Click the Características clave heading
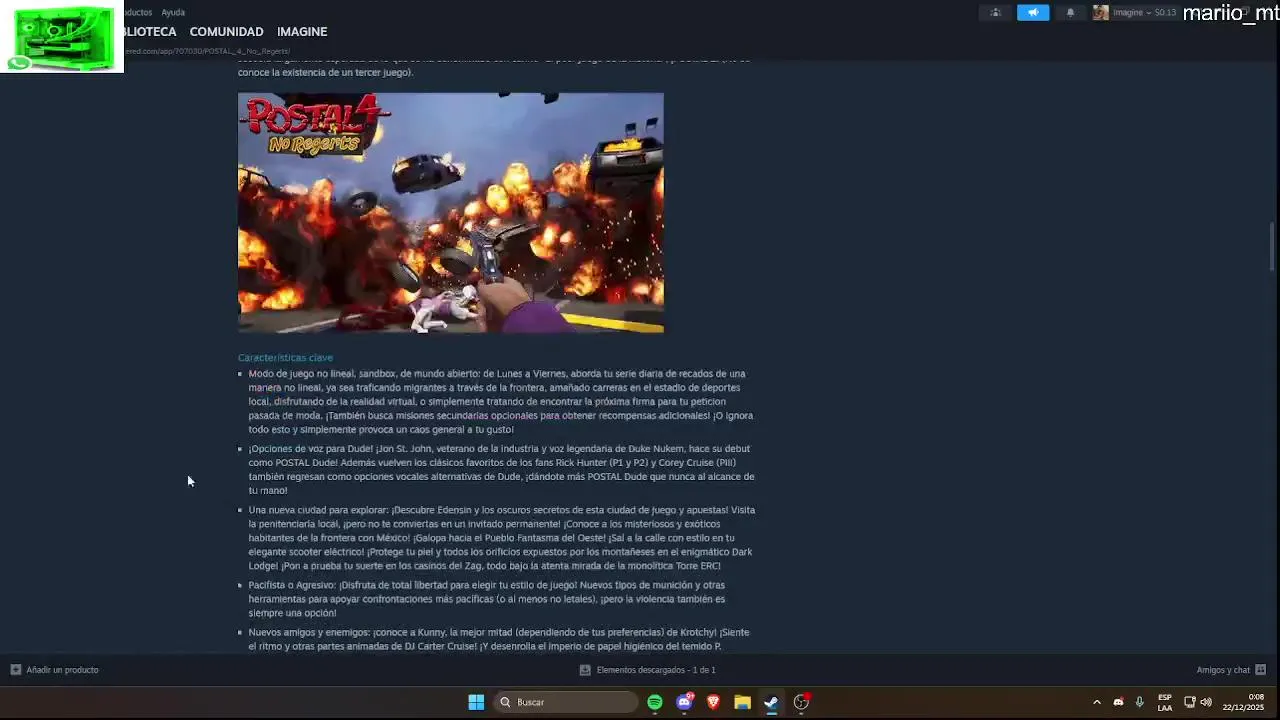The width and height of the screenshot is (1280, 720). point(285,358)
